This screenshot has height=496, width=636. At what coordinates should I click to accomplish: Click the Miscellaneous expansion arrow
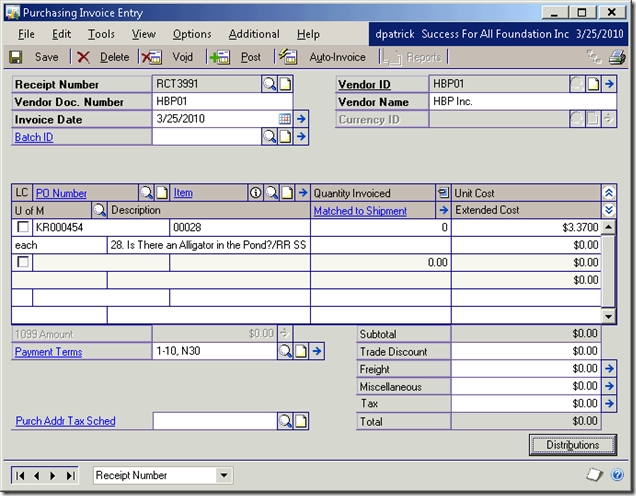coord(609,386)
